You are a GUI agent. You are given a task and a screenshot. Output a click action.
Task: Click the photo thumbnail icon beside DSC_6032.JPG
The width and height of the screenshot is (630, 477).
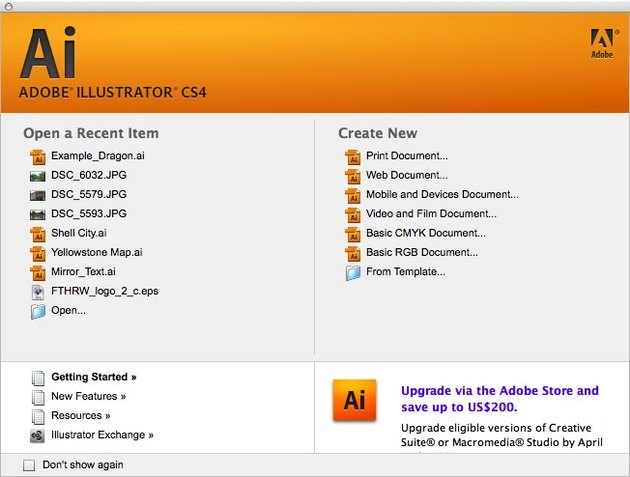(38, 176)
